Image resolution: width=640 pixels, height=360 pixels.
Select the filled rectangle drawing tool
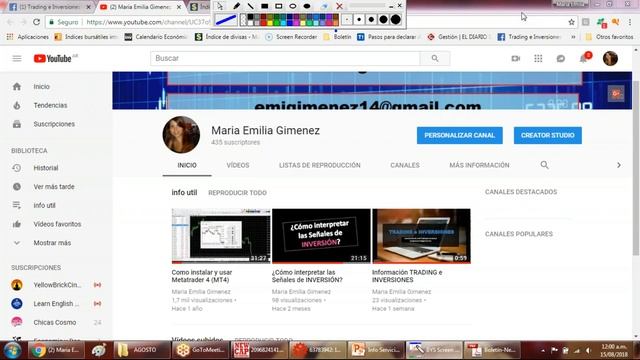point(264,6)
